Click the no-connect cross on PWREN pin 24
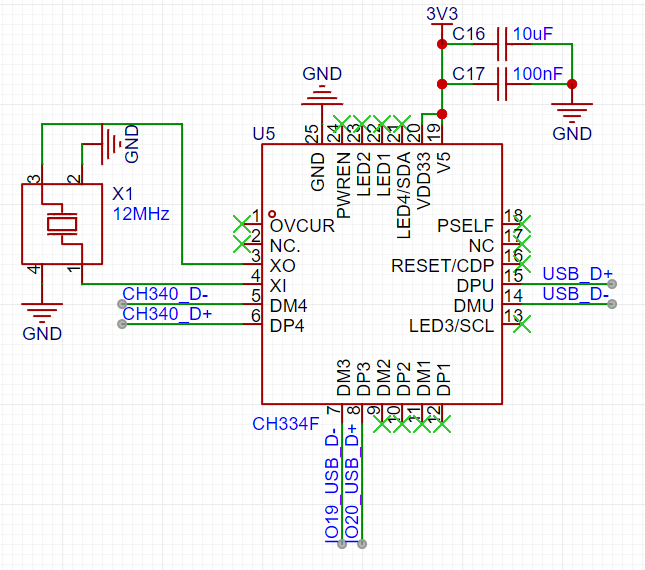This screenshot has height=570, width=645. [x=342, y=124]
